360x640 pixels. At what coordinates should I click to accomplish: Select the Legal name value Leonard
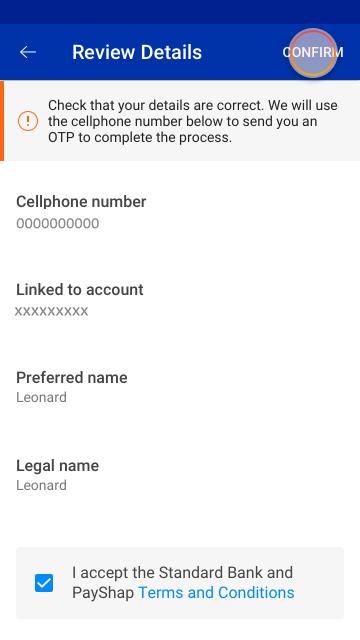point(41,485)
